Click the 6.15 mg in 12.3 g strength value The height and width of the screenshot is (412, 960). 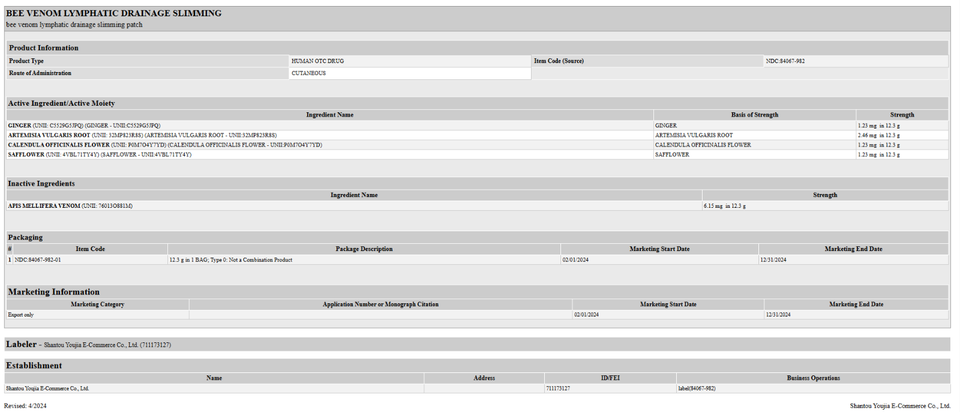(725, 206)
